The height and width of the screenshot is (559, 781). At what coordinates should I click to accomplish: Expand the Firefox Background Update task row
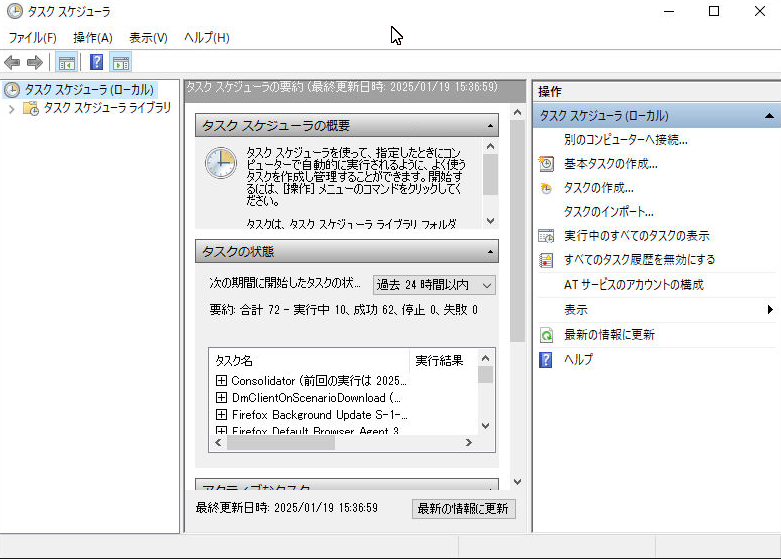click(x=222, y=414)
